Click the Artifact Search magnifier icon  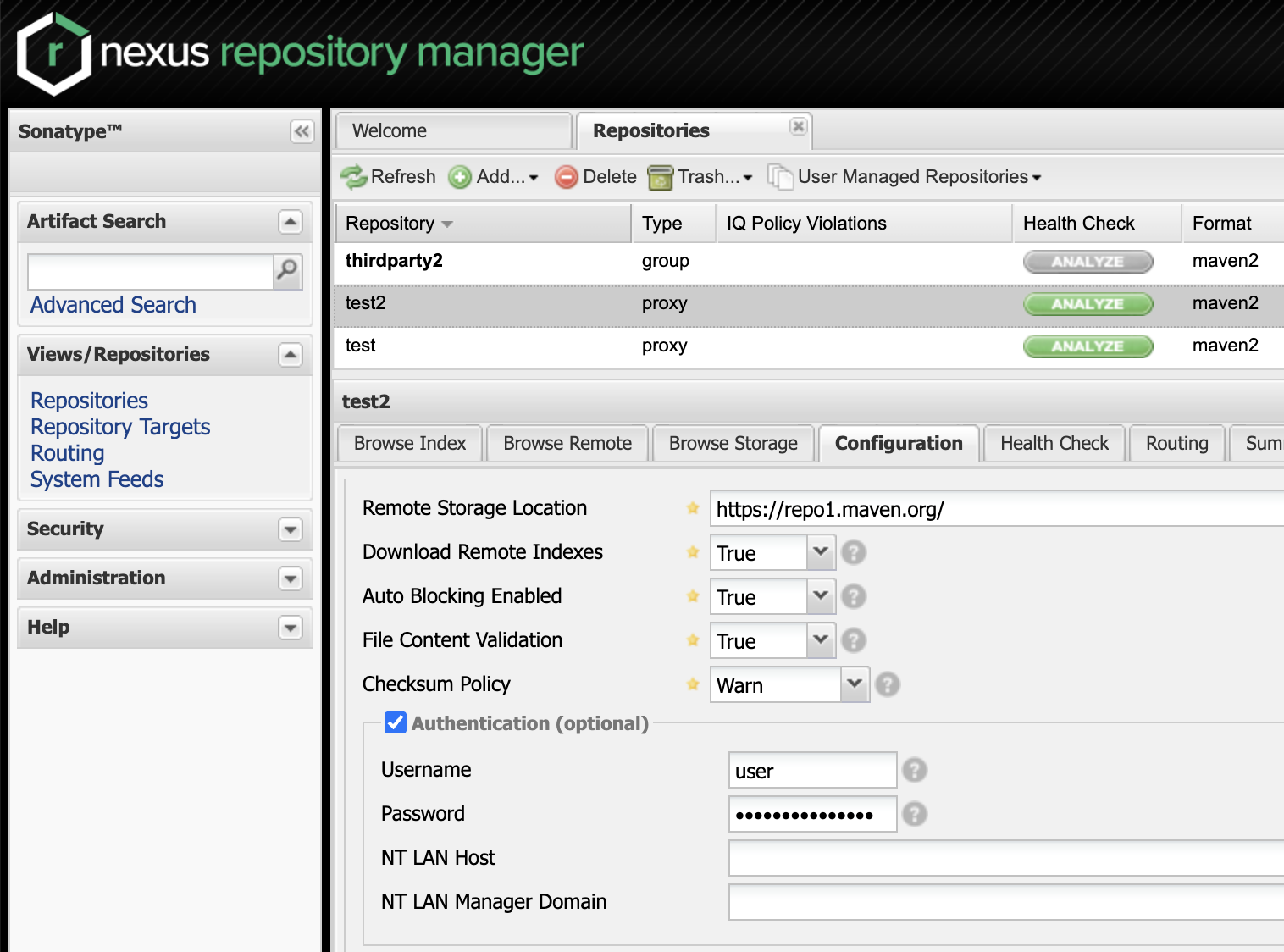pos(288,271)
